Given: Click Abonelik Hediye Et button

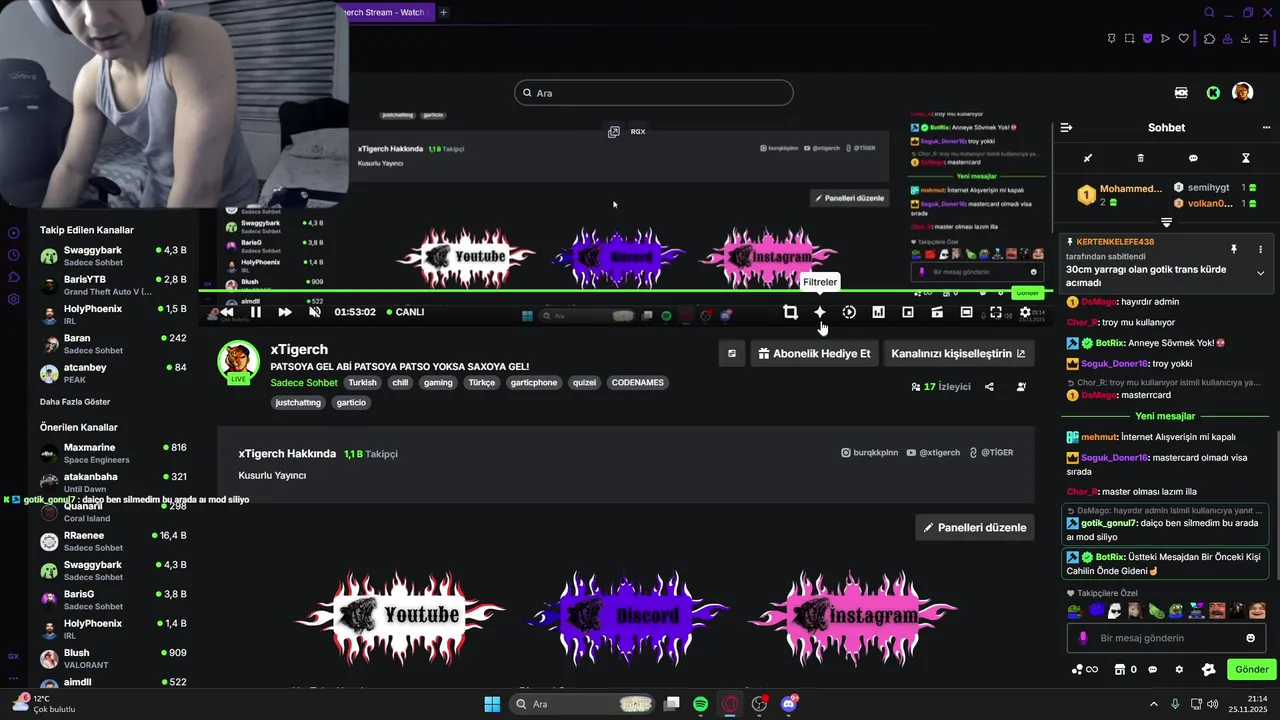Looking at the screenshot, I should 814,353.
